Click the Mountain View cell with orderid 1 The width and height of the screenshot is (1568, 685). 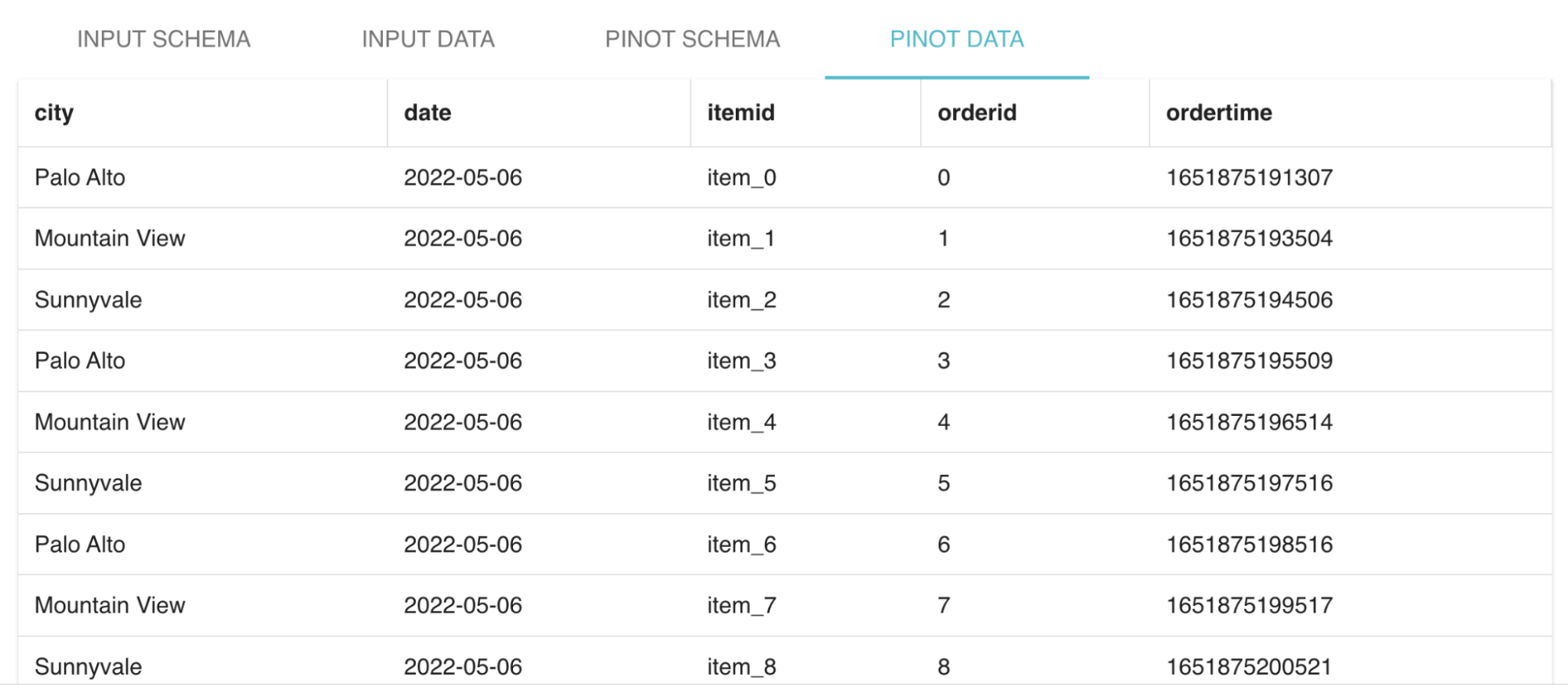click(x=110, y=239)
